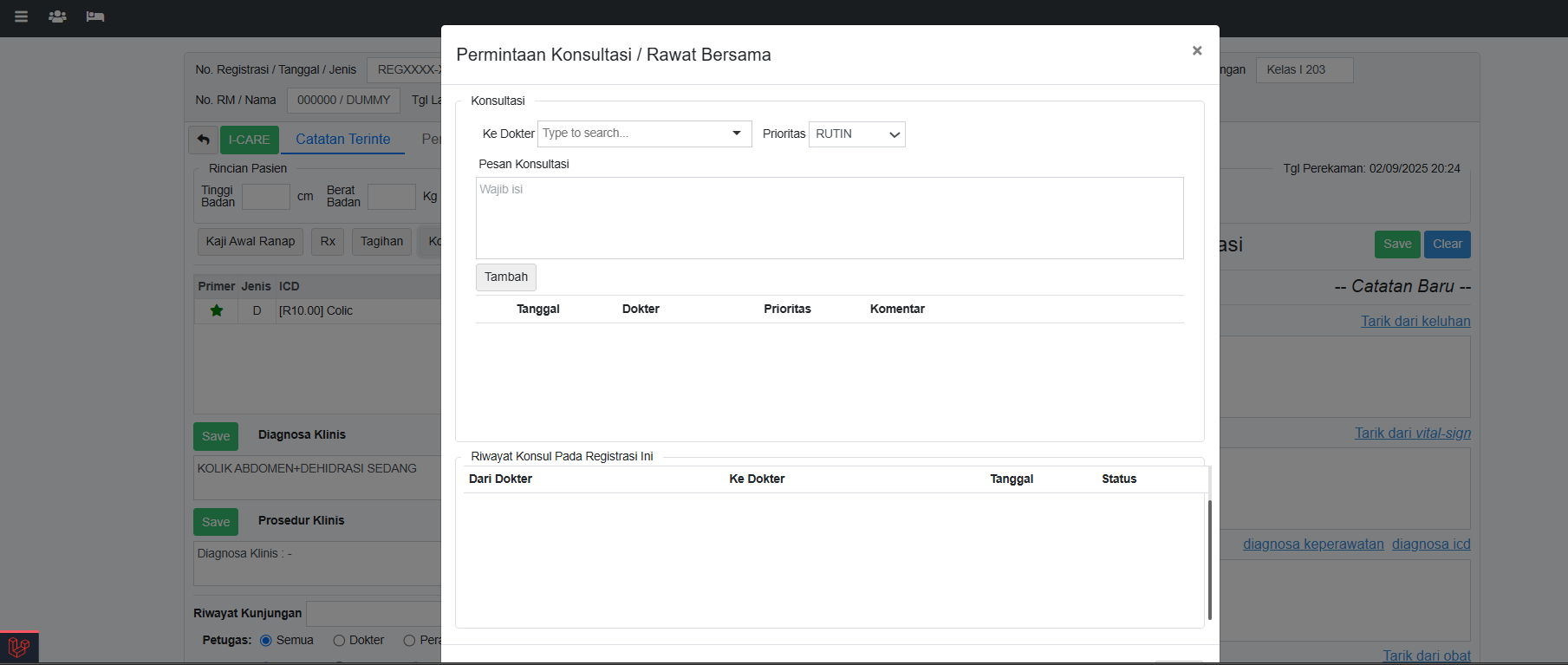The width and height of the screenshot is (1568, 665).
Task: Click the Kaji Awal Ranap button
Action: click(x=250, y=242)
